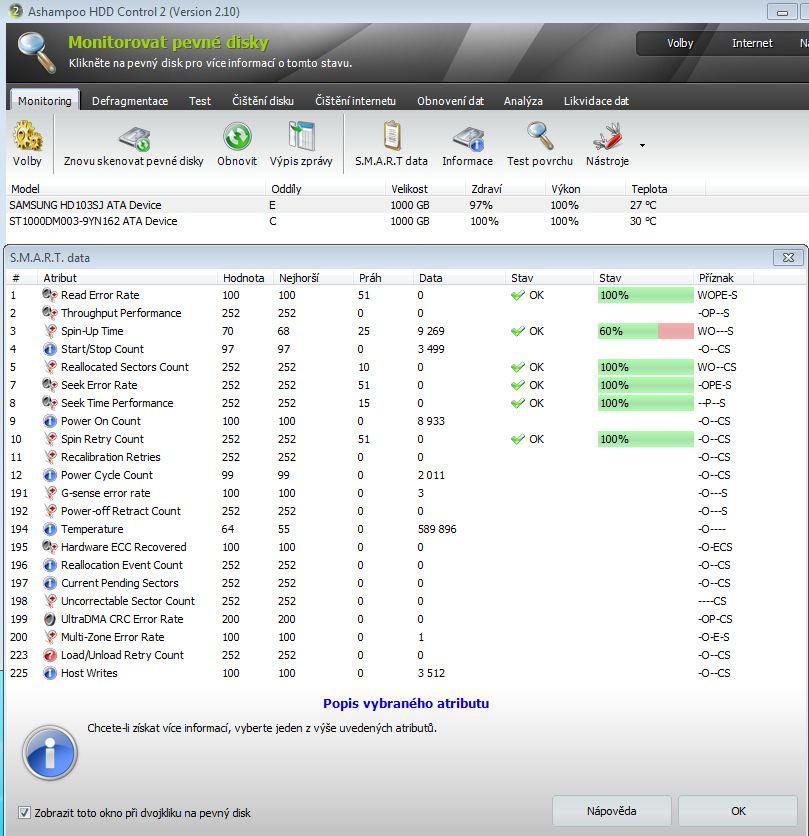809x836 pixels.
Task: Expand the Nástroje dropdown arrow
Action: coord(643,145)
